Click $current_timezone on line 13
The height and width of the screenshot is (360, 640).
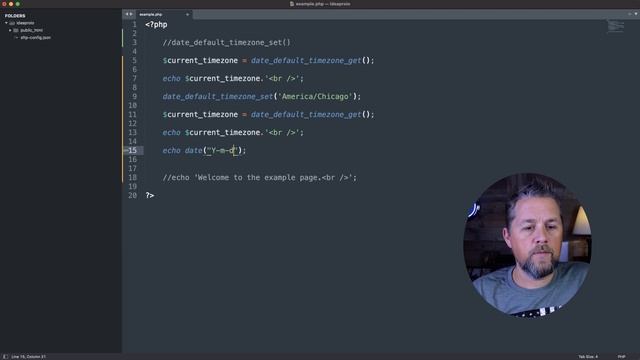[x=222, y=133]
